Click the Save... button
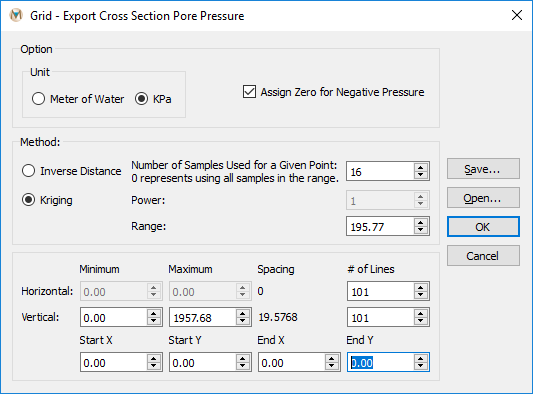The image size is (533, 394). (x=483, y=169)
